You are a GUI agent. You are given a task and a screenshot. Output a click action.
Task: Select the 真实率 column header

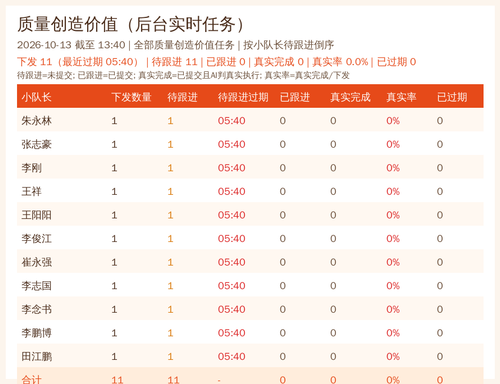[401, 97]
